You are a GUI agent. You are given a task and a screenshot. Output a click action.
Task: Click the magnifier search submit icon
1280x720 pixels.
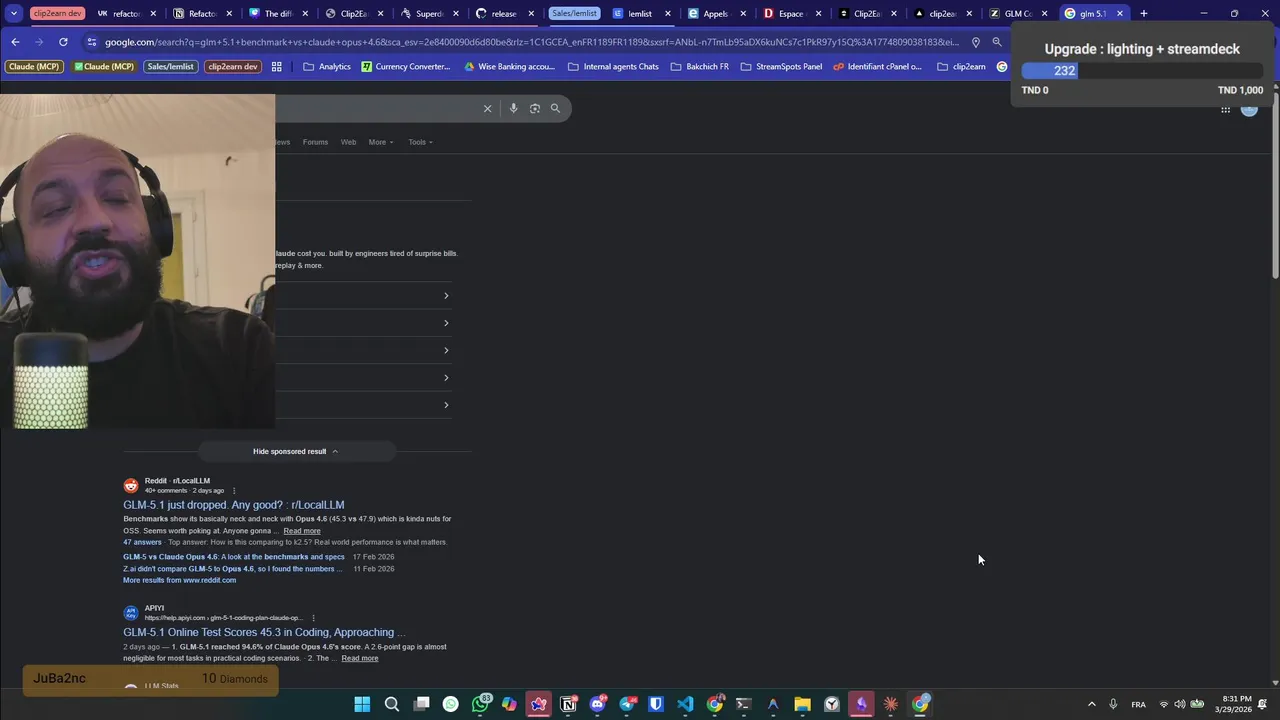pos(555,108)
